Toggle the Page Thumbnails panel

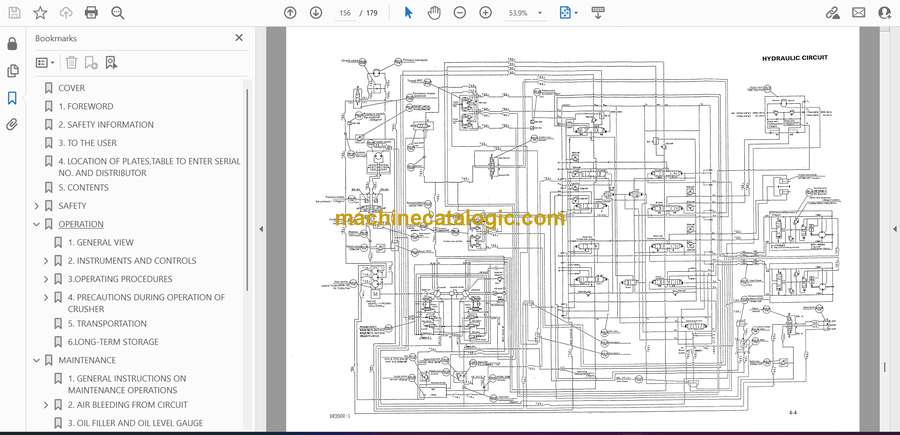12,71
